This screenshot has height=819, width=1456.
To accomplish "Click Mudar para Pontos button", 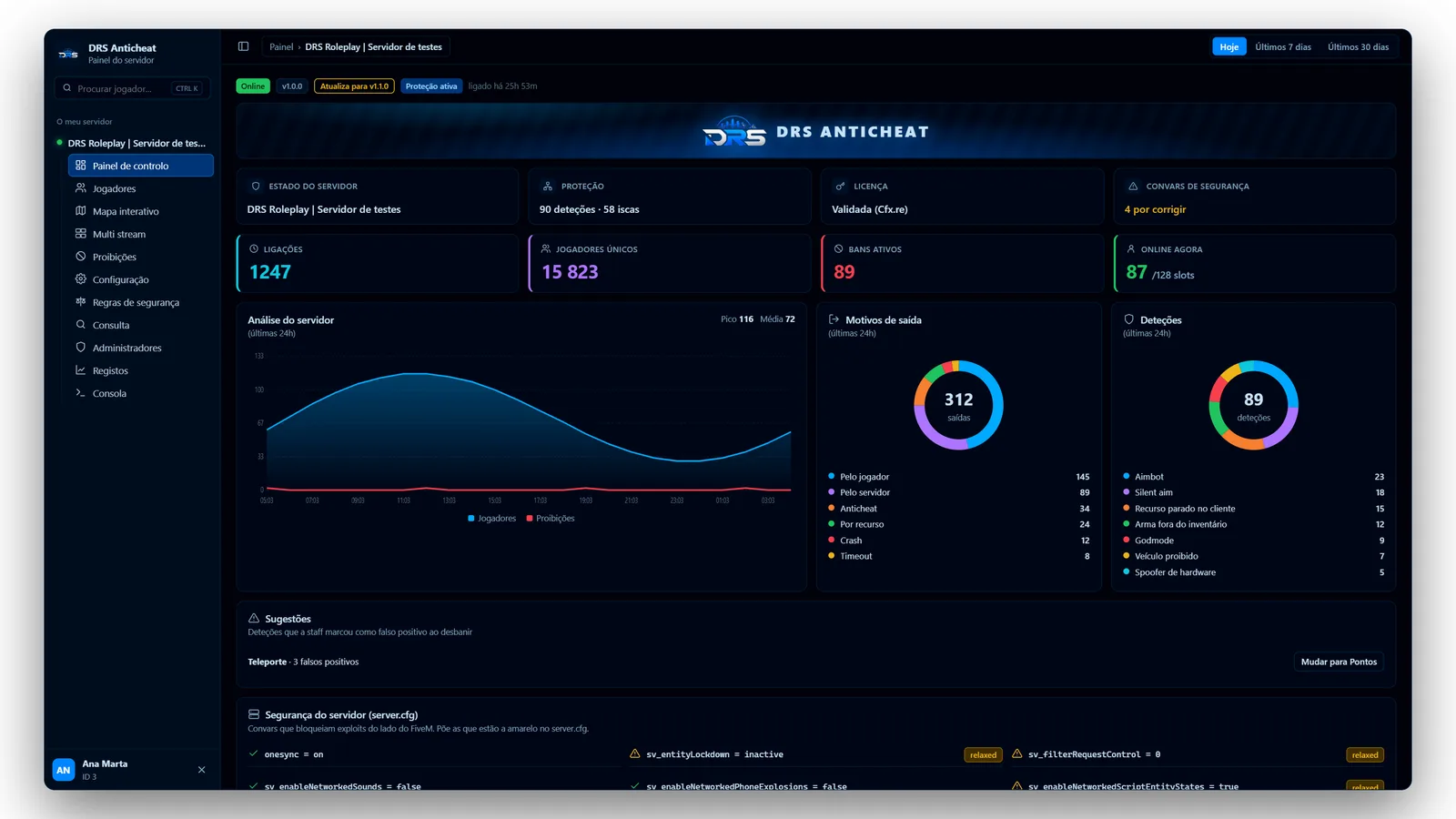I will [1339, 662].
